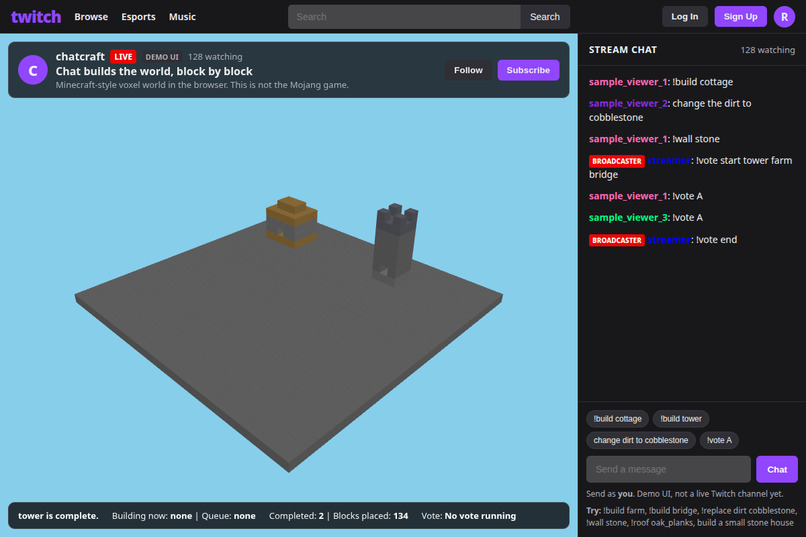Click the stone tower in the voxel world
Viewport: 806px width, 537px height.
pos(395,244)
